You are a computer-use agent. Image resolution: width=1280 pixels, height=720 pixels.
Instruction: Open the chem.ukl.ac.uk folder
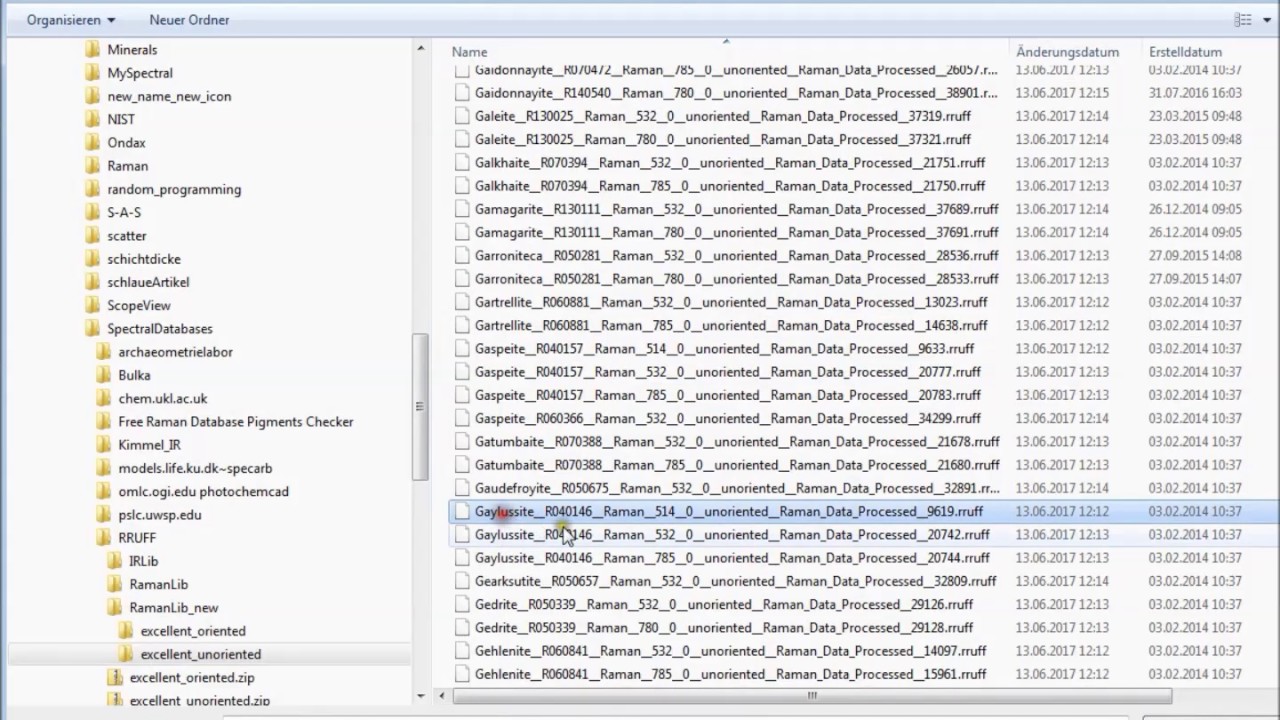tap(152, 398)
